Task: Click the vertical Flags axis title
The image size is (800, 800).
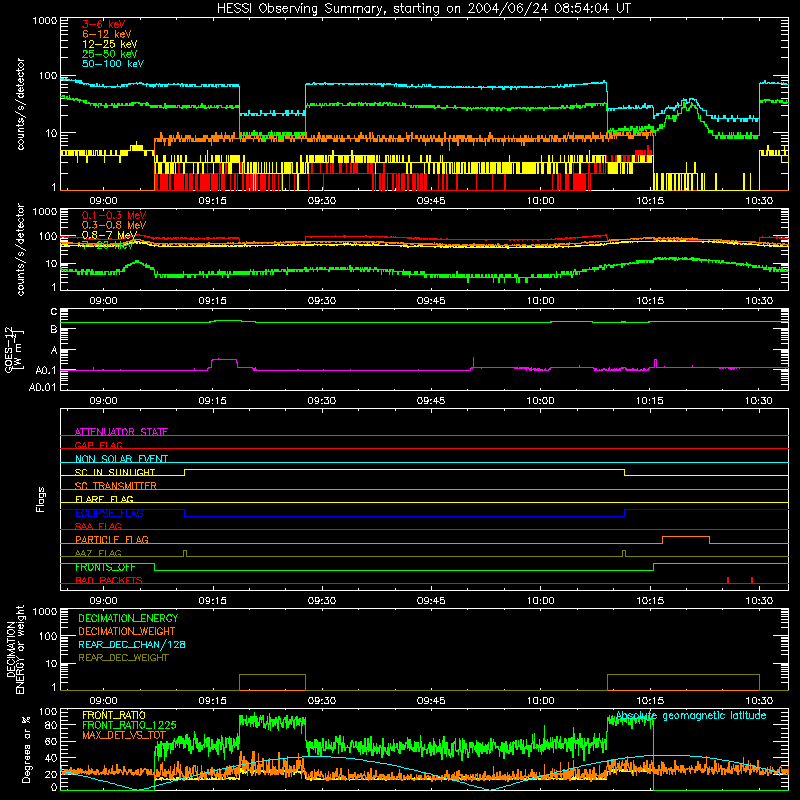Action: [40, 499]
